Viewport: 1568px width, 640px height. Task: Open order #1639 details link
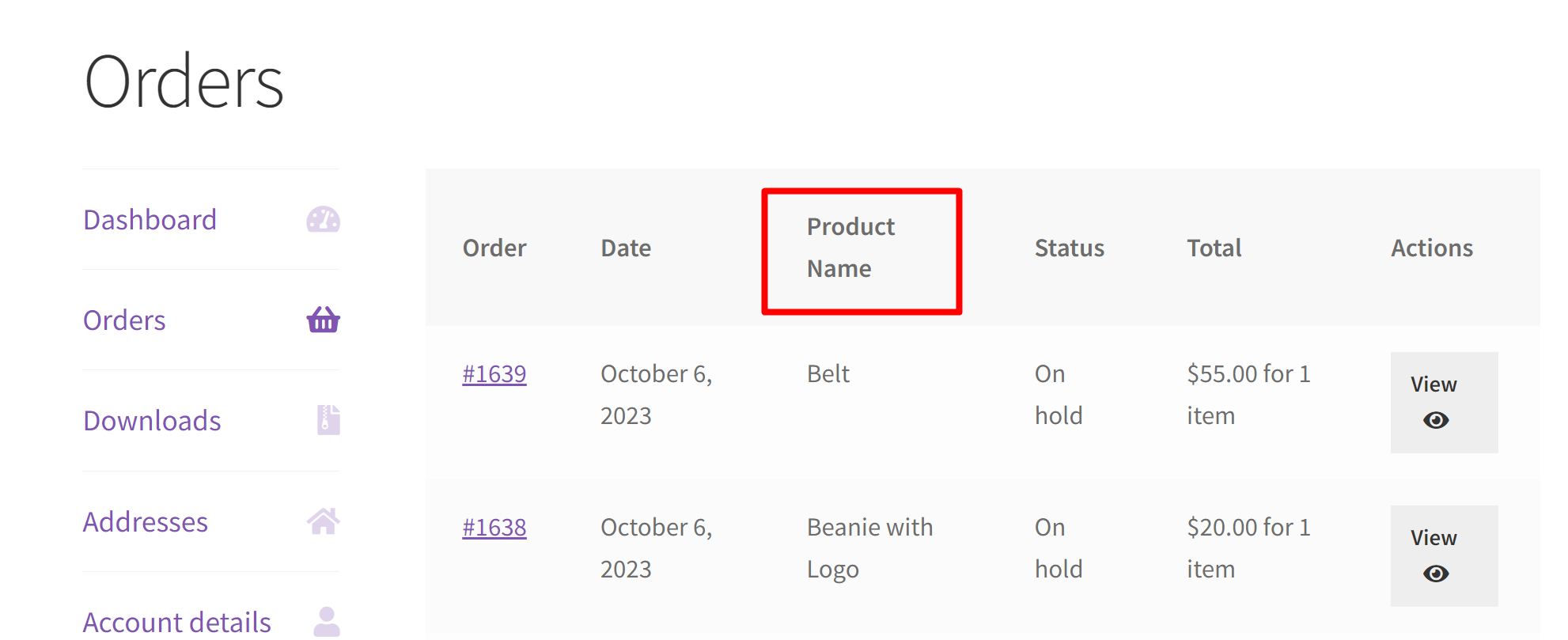tap(494, 373)
